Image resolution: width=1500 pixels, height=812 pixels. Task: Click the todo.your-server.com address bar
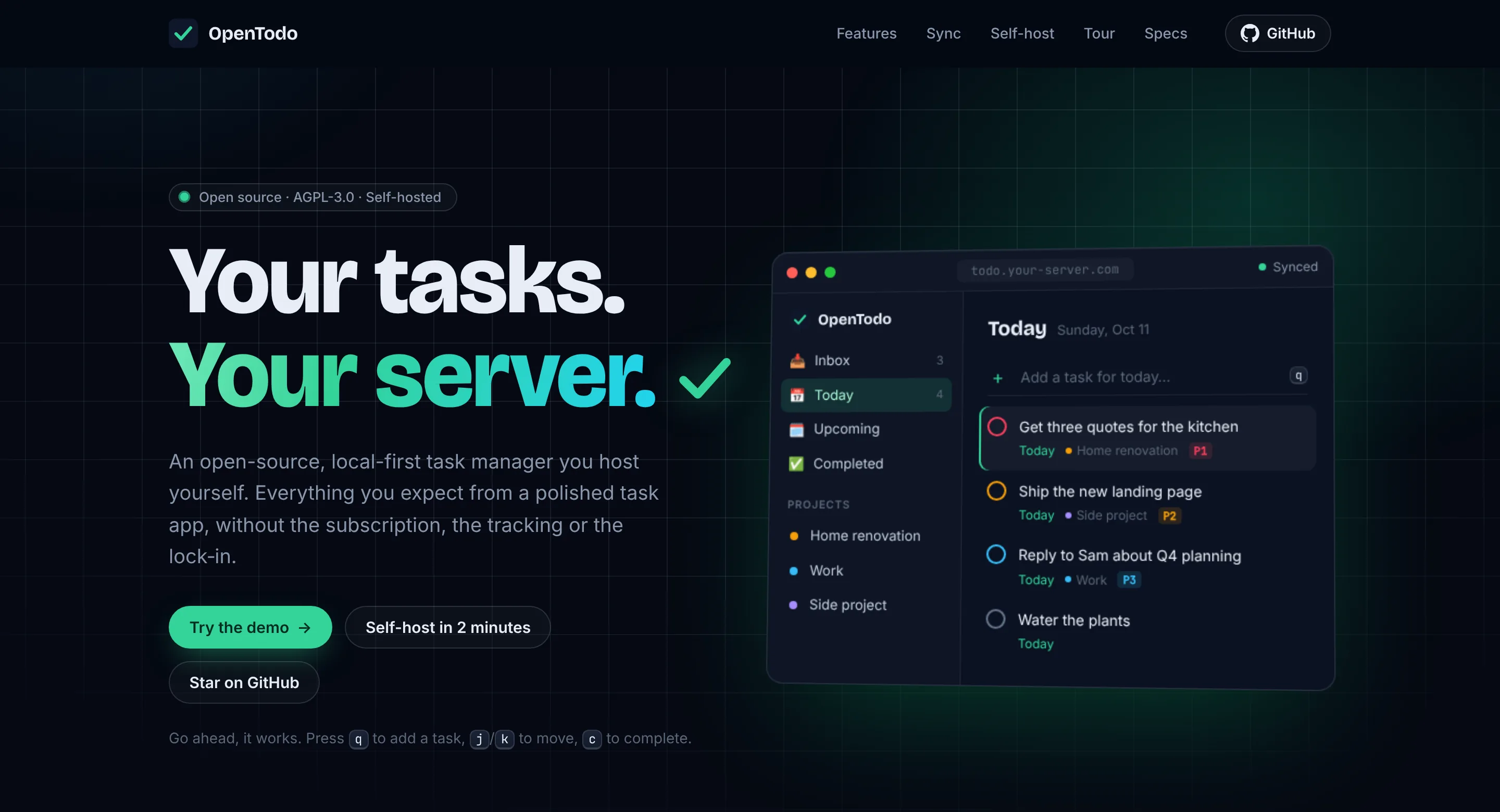pos(1045,270)
